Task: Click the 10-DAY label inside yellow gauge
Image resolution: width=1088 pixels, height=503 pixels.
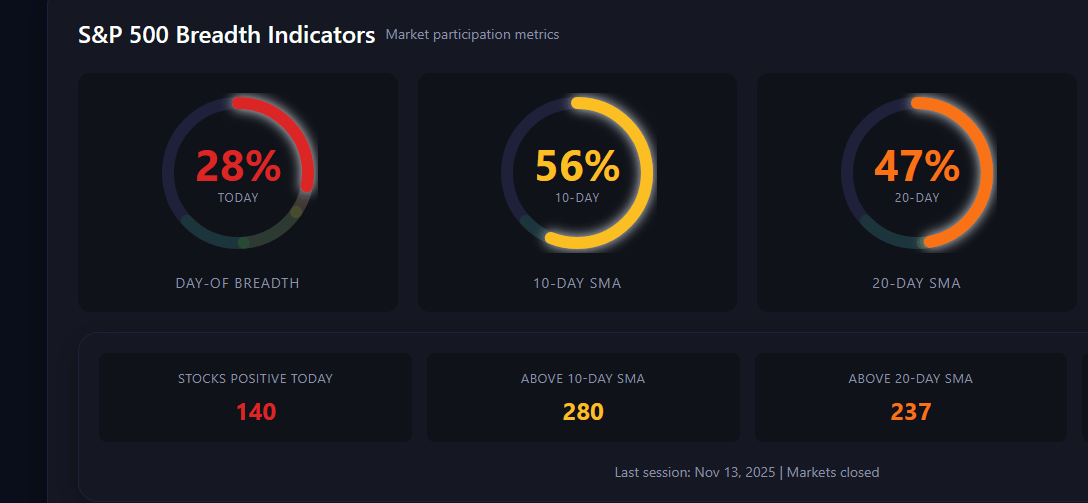Action: tap(577, 198)
